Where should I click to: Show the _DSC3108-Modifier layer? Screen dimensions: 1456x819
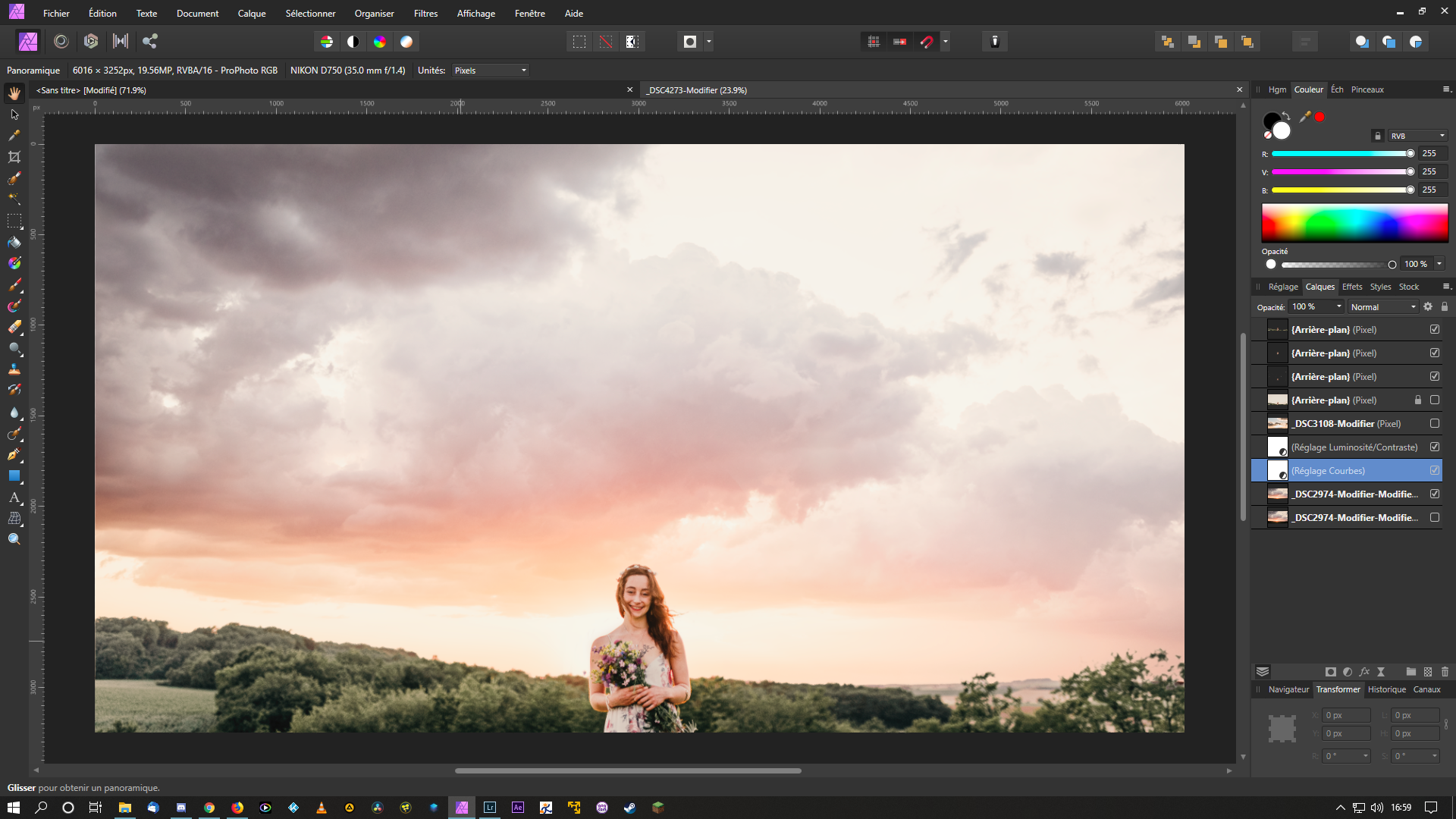[x=1434, y=424]
